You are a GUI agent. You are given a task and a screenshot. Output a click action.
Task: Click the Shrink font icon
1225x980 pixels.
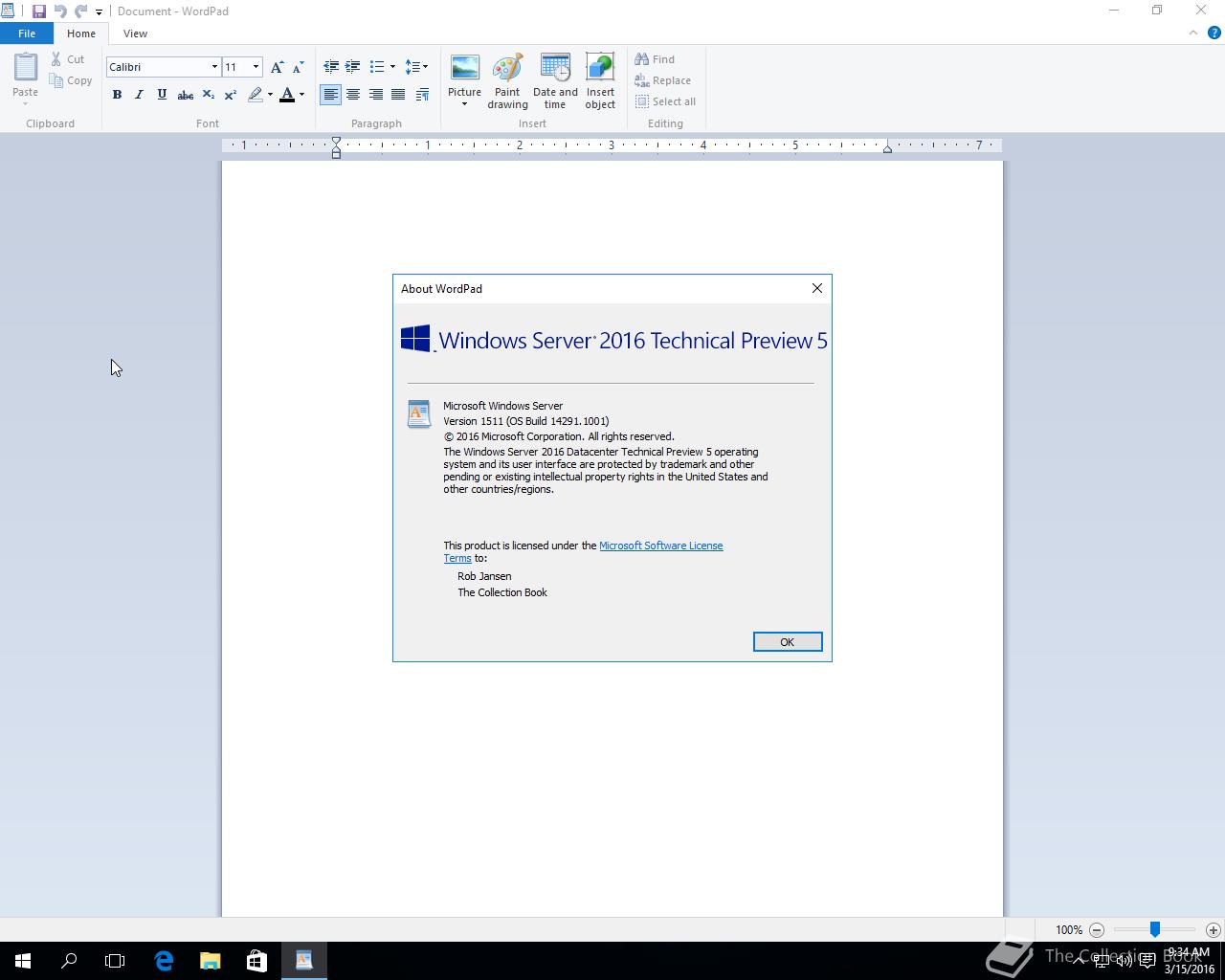[298, 67]
